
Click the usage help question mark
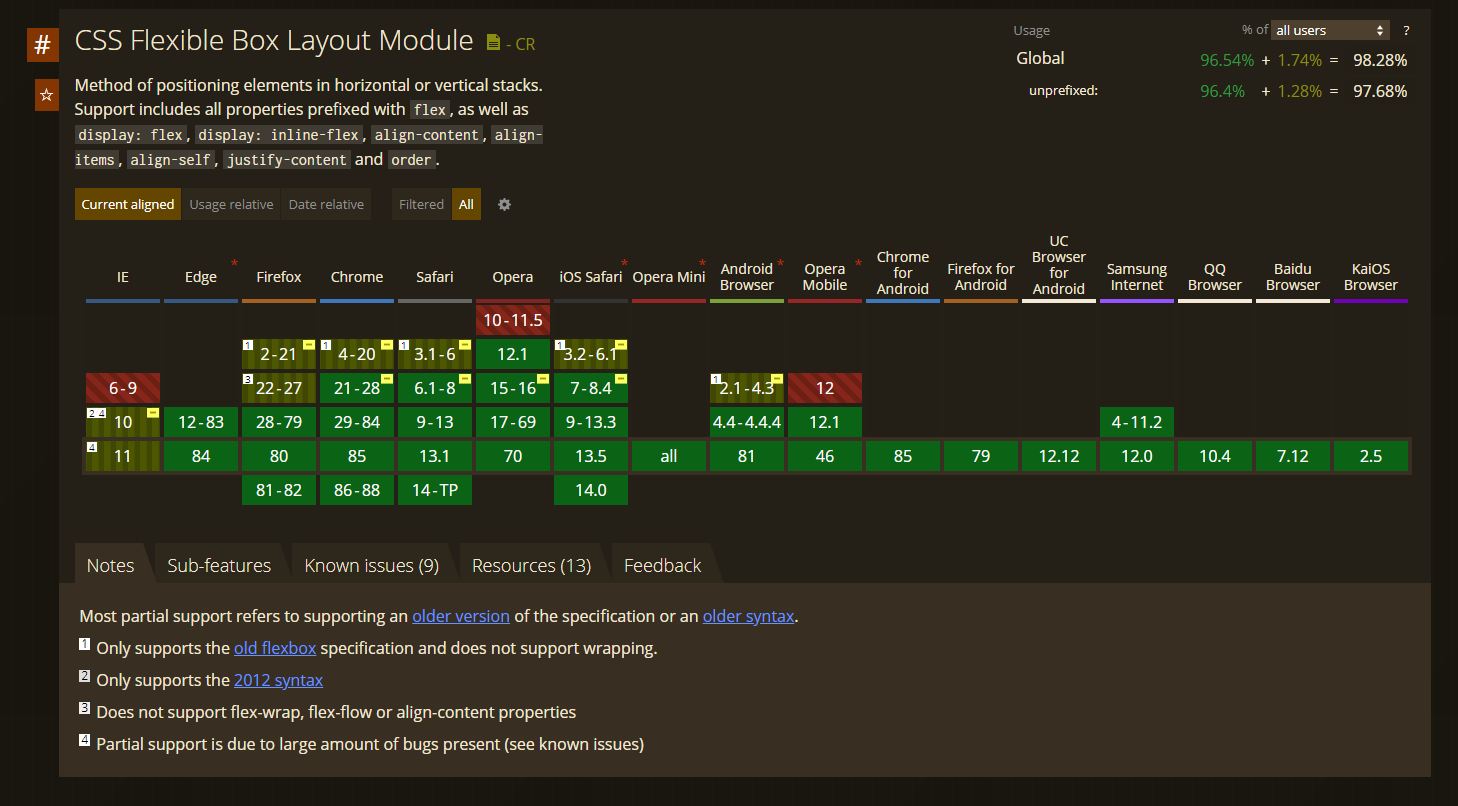click(x=1406, y=31)
